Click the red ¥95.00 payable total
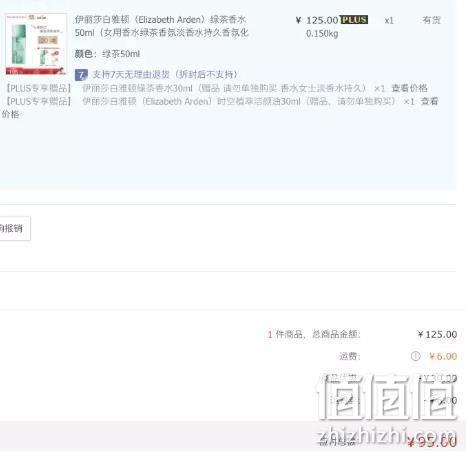 click(432, 442)
